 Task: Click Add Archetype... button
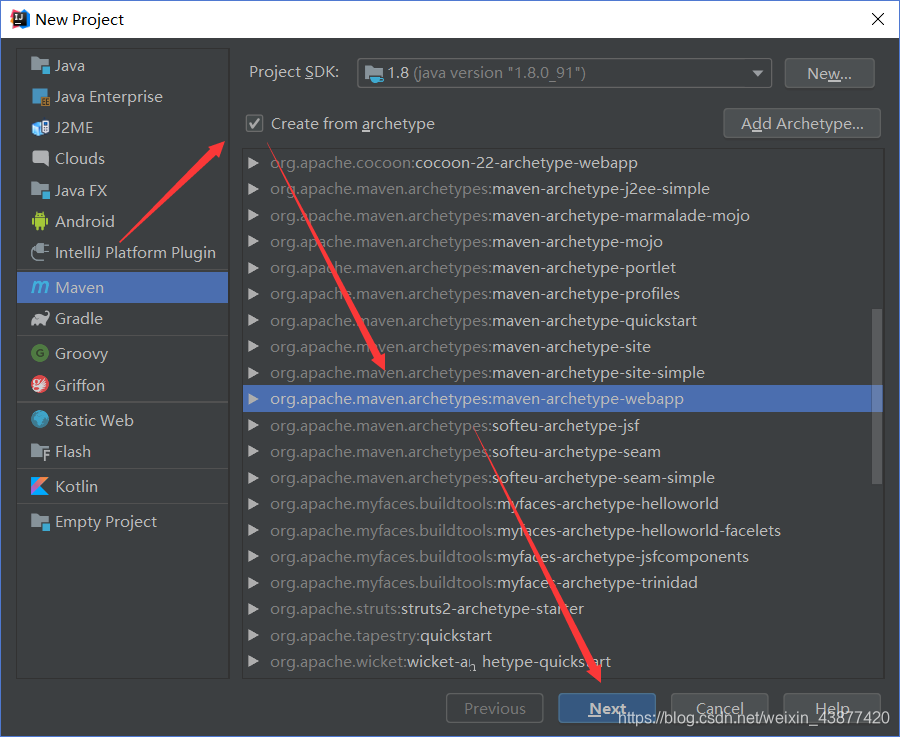click(802, 123)
